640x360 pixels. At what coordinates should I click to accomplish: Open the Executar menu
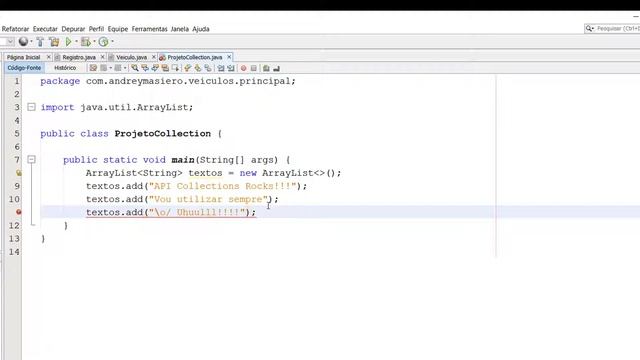point(45,29)
